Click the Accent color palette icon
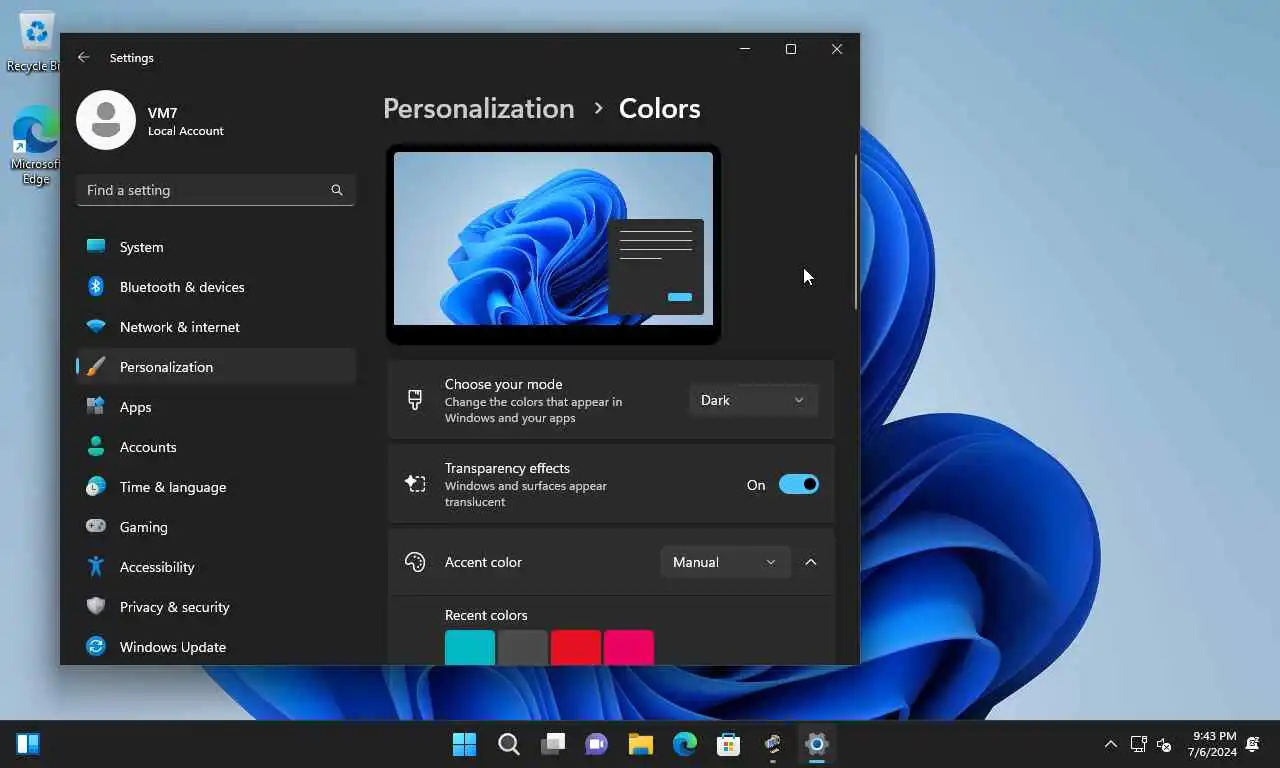The image size is (1280, 768). (415, 562)
